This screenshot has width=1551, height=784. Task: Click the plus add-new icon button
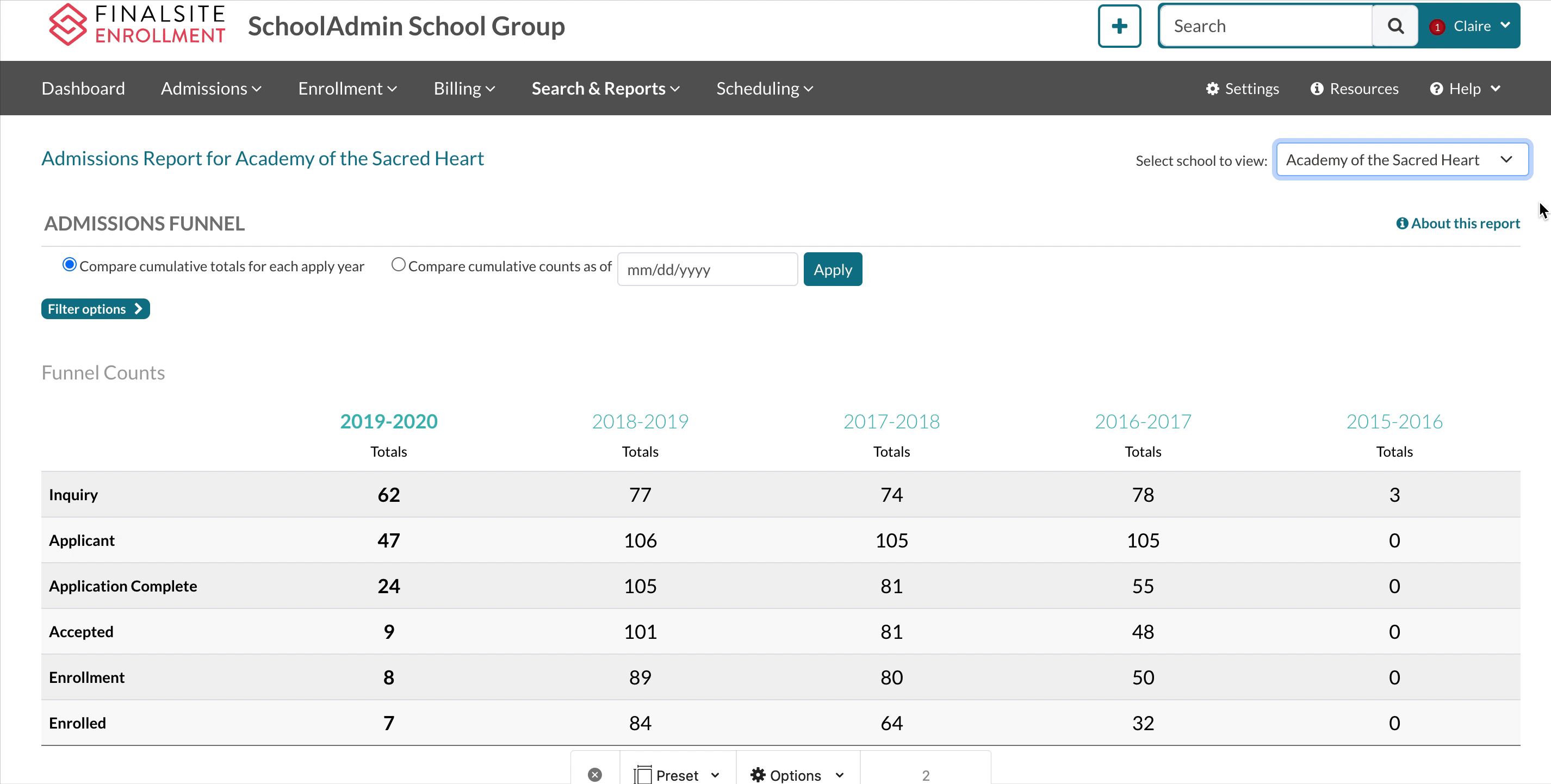1119,26
